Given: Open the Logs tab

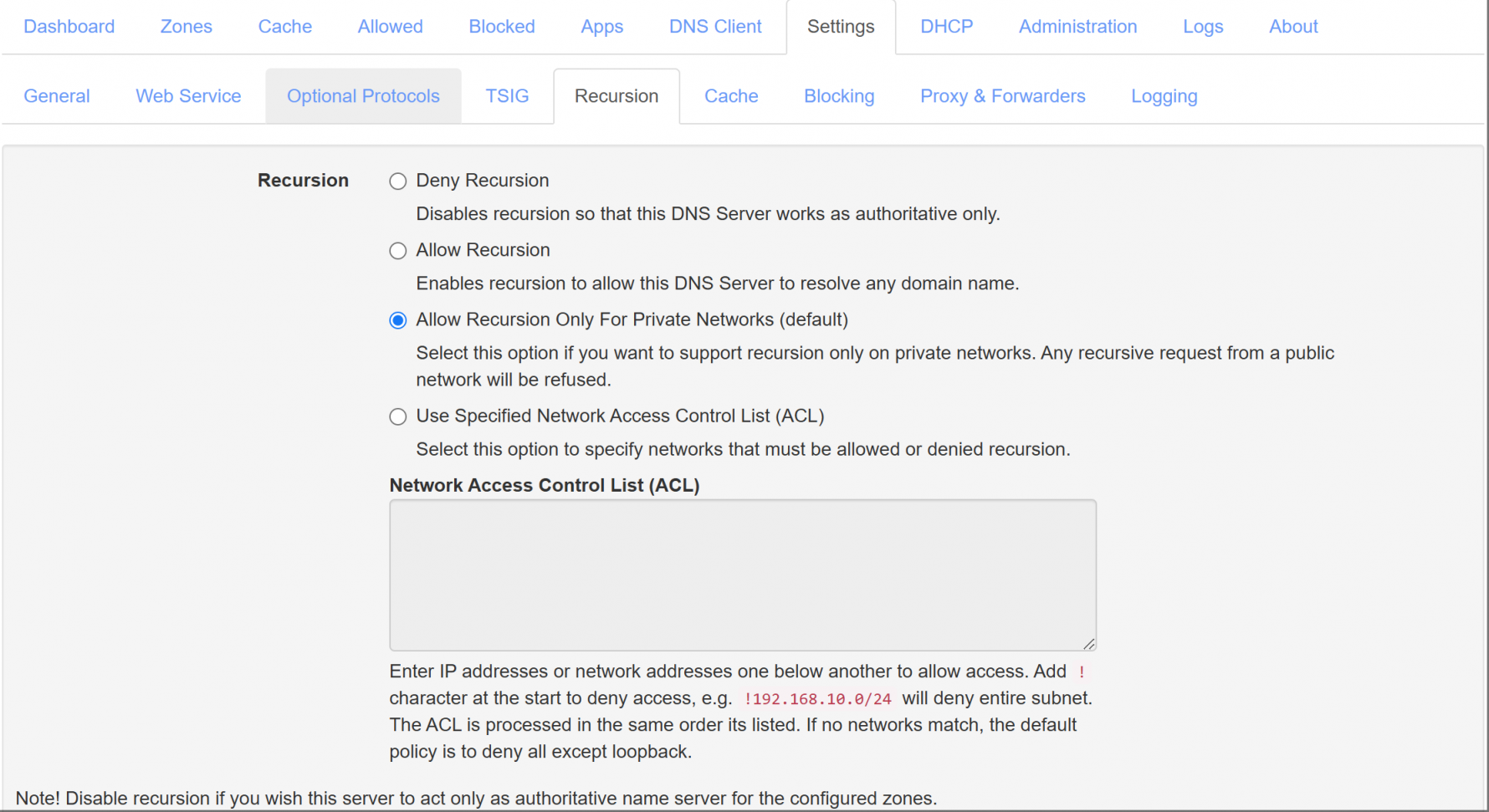Looking at the screenshot, I should [1203, 26].
